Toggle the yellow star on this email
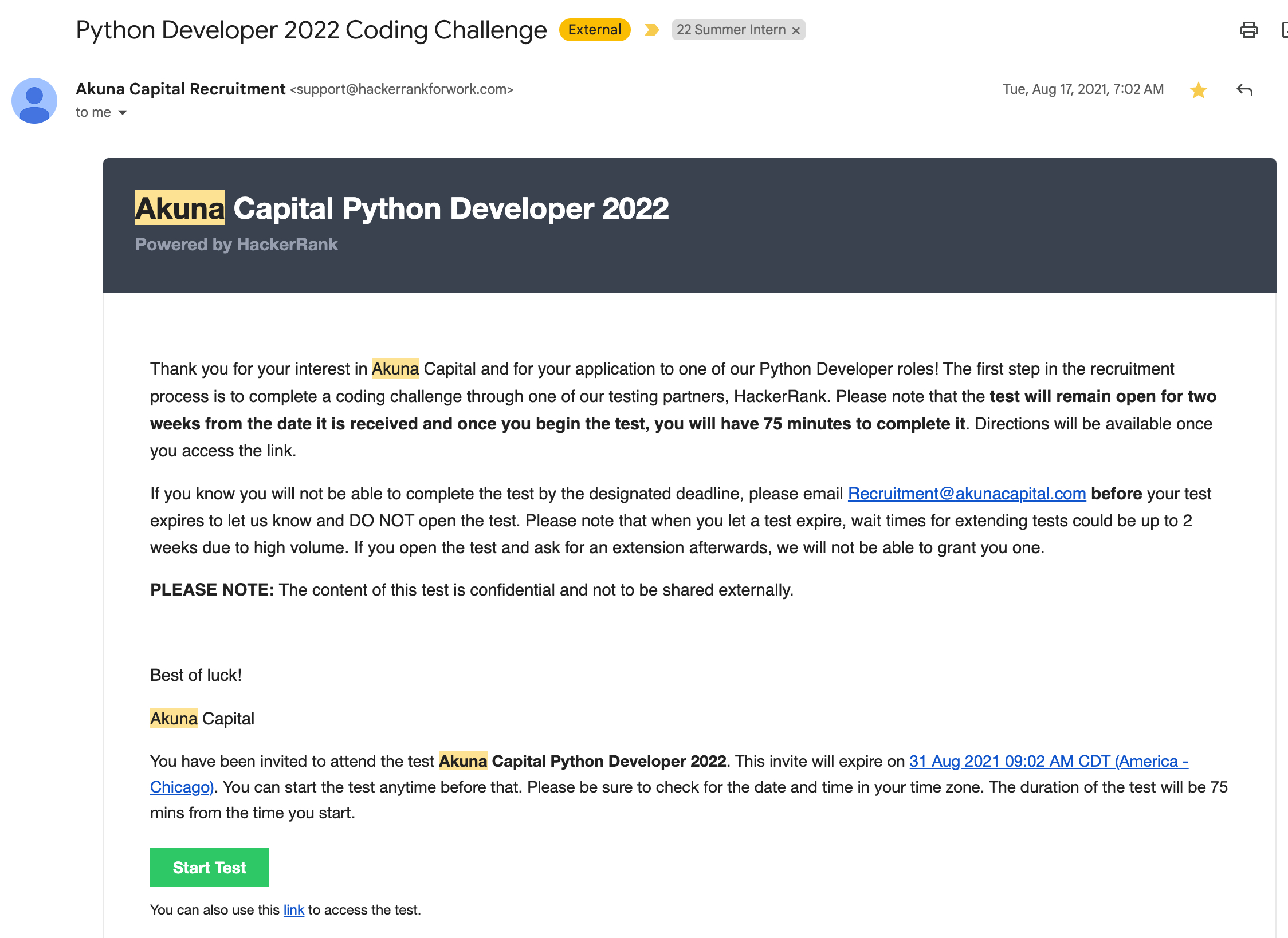This screenshot has height=938, width=1288. (1198, 90)
